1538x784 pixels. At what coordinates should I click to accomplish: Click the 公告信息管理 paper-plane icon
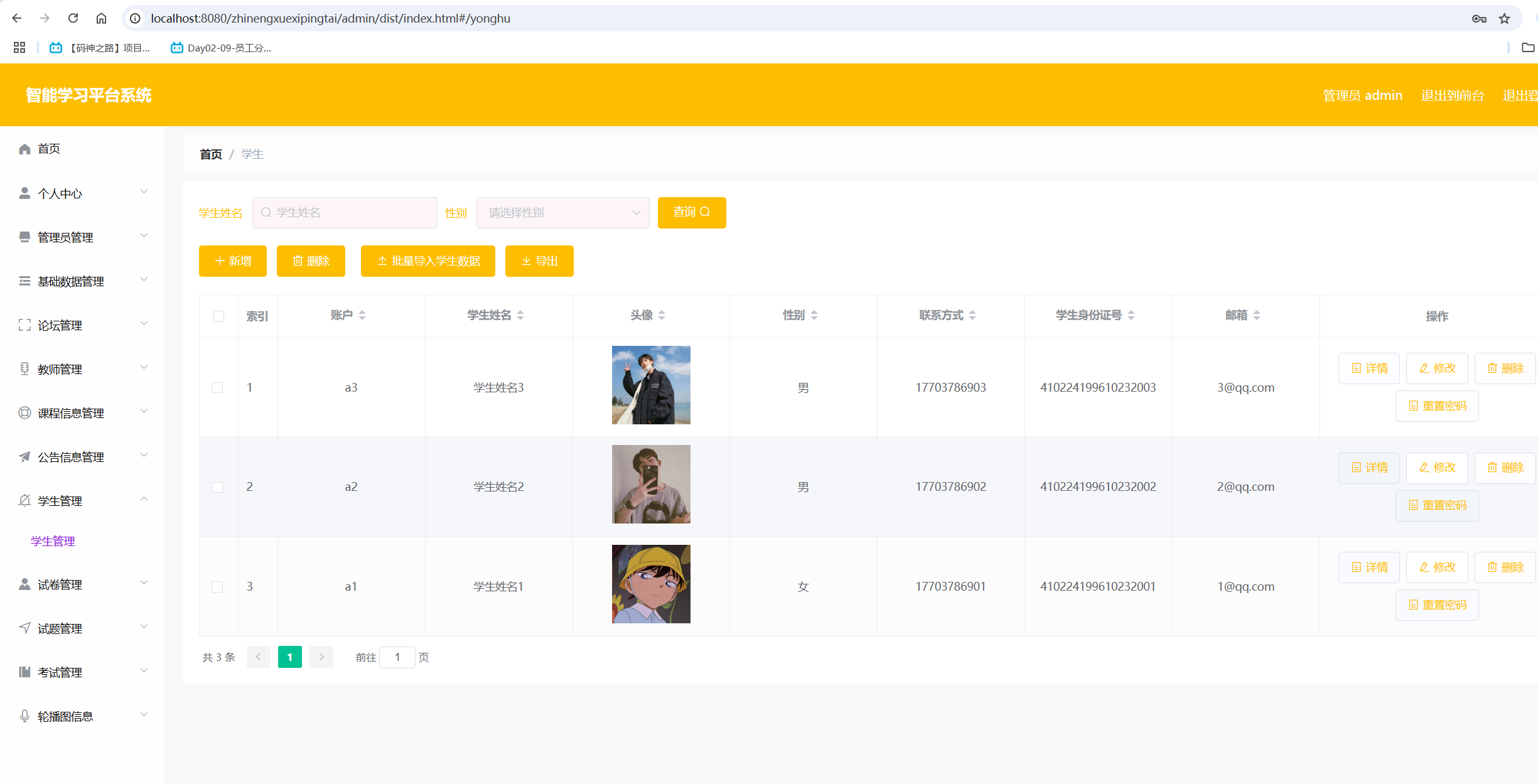(x=24, y=457)
